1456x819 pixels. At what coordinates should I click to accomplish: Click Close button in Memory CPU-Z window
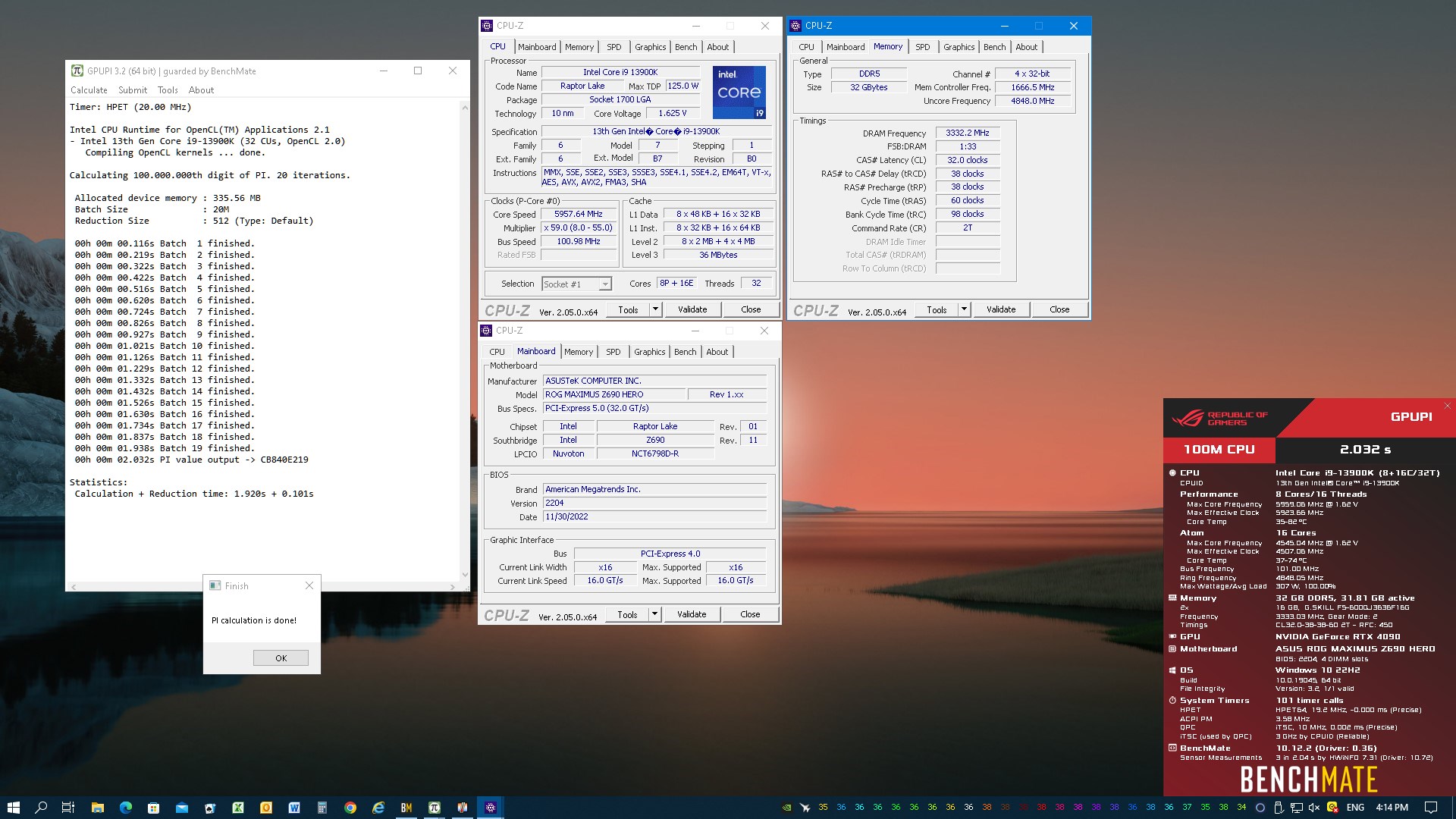point(1059,309)
